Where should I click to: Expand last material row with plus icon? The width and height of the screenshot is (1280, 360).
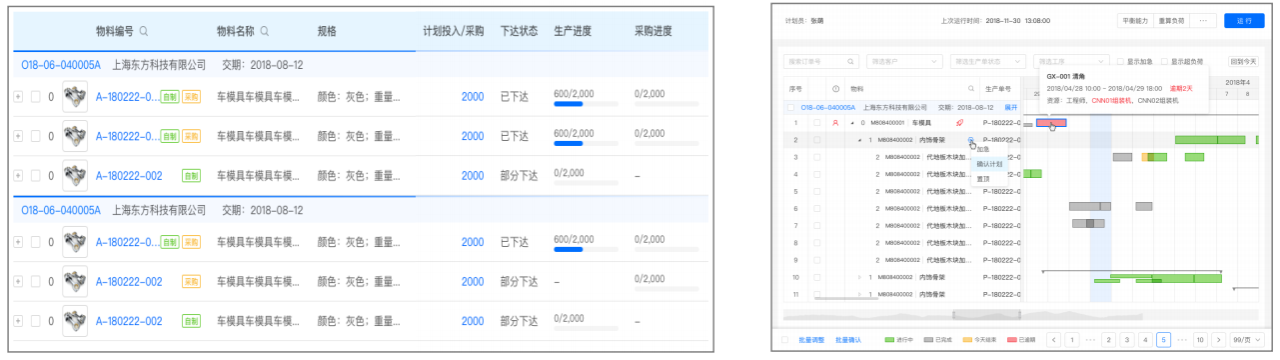click(17, 321)
